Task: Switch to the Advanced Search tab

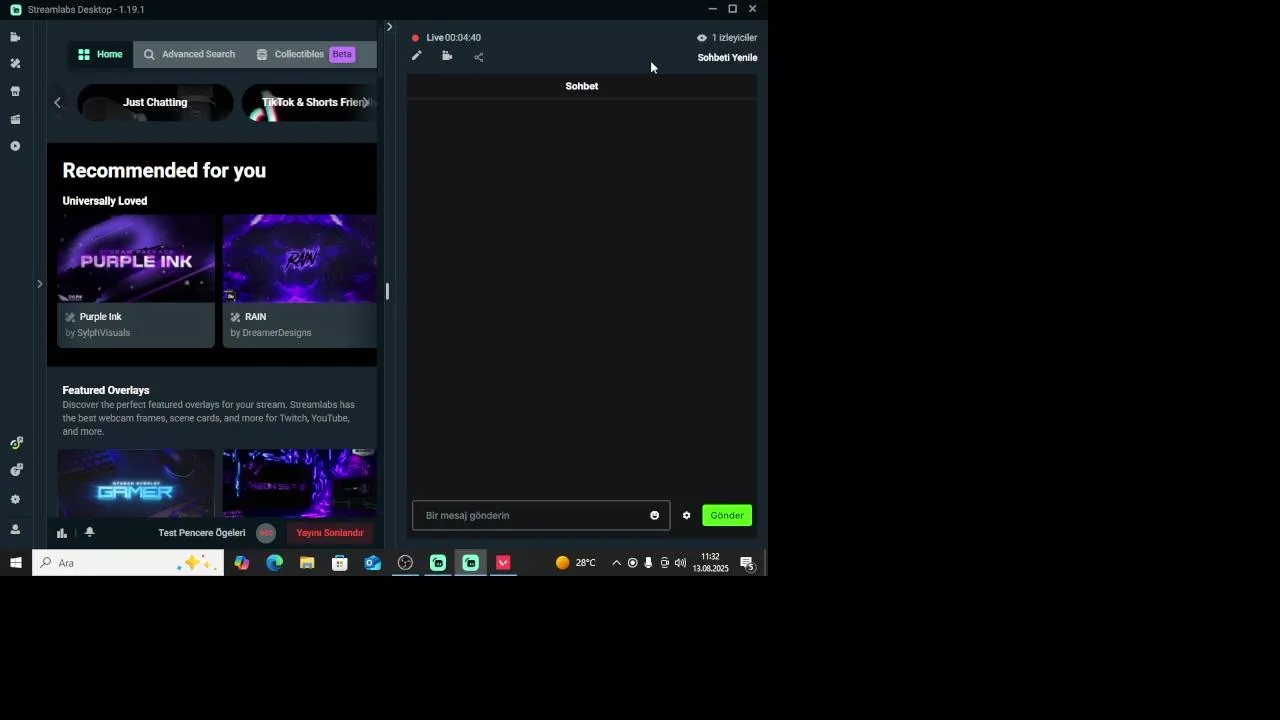Action: click(x=189, y=54)
